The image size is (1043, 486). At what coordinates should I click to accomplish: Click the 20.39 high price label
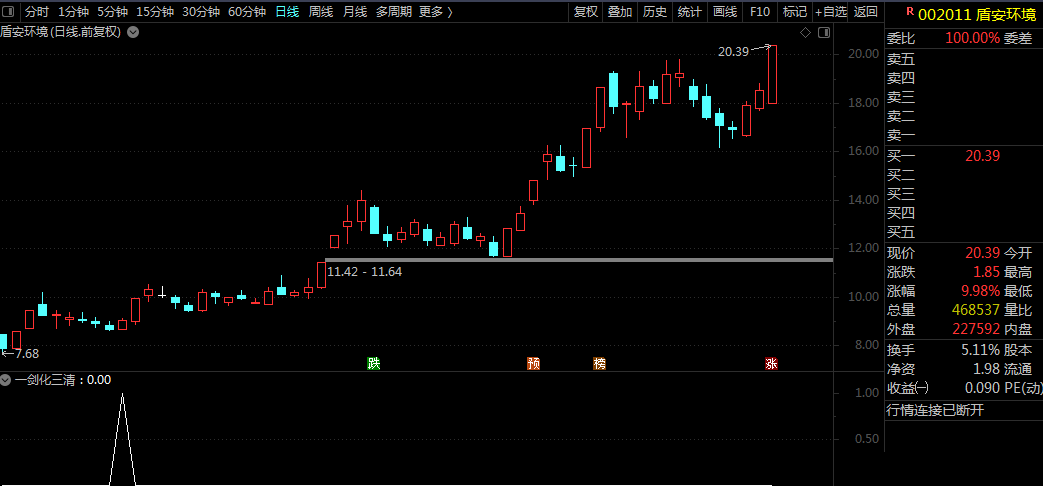click(x=734, y=51)
